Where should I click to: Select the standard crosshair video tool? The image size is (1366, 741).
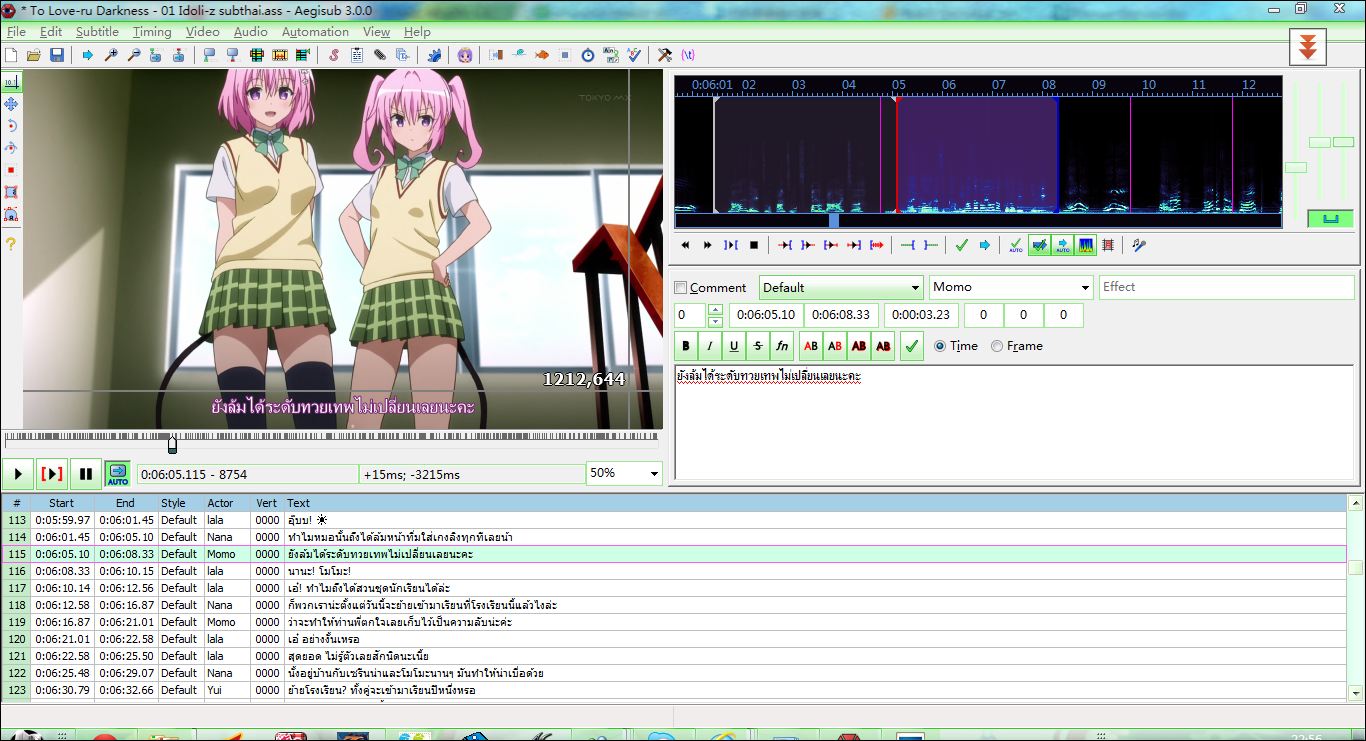click(11, 82)
